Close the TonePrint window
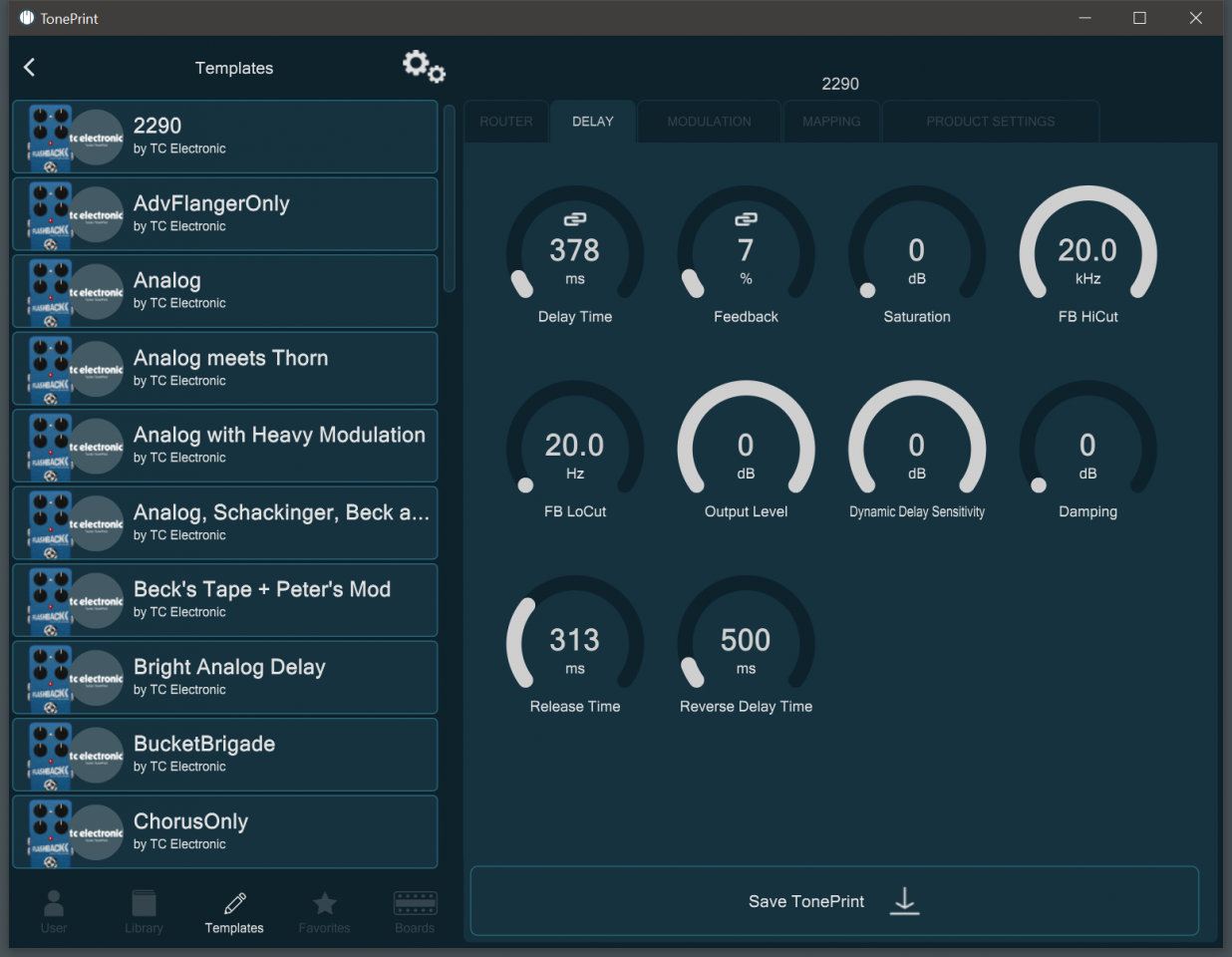1232x957 pixels. point(1195,18)
